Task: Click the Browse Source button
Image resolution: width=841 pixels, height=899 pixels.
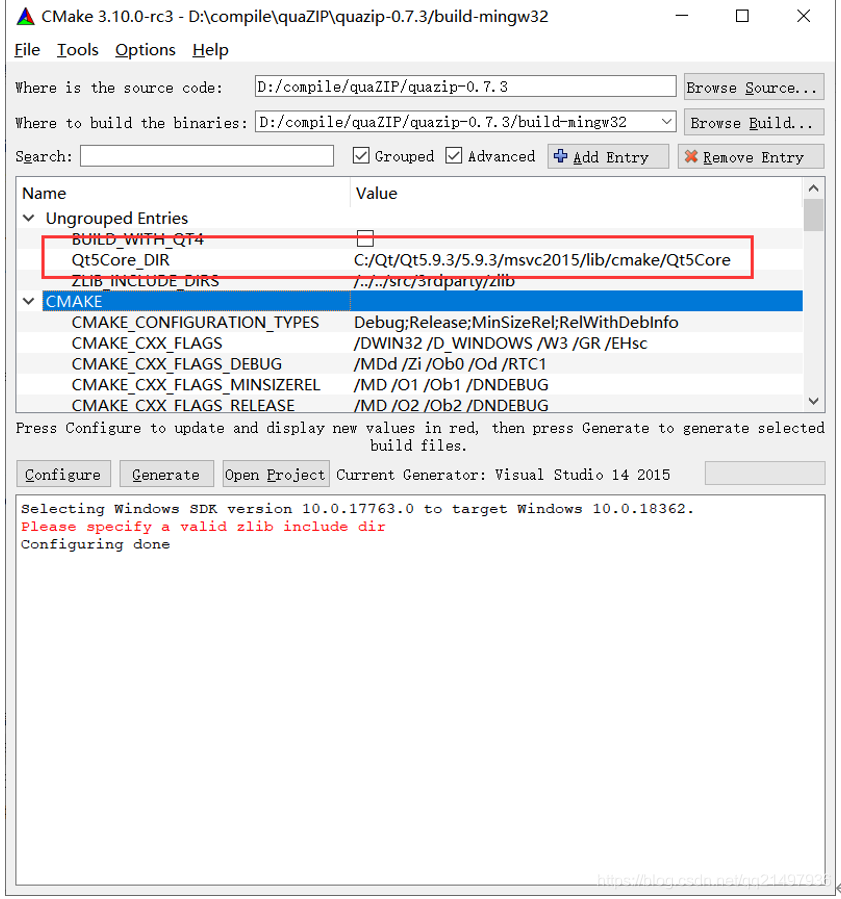Action: coord(754,87)
